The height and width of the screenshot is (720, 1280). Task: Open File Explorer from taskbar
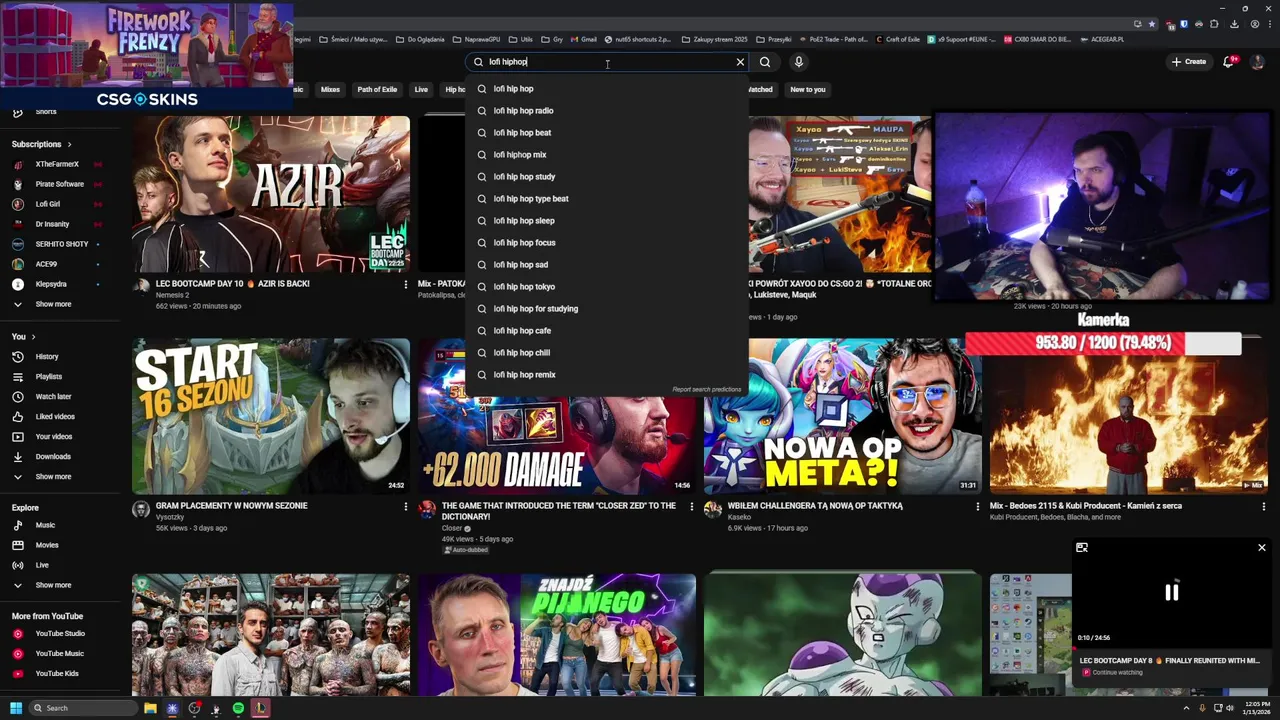[150, 708]
